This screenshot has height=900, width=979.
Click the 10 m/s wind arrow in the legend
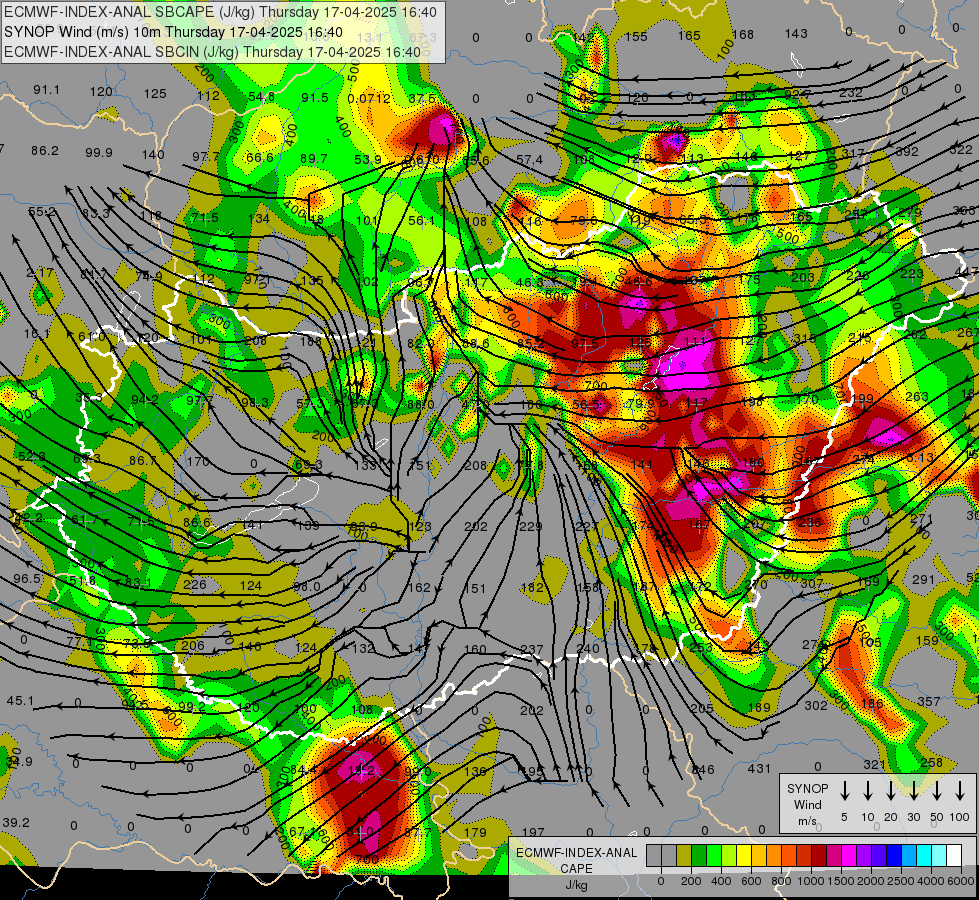(867, 791)
